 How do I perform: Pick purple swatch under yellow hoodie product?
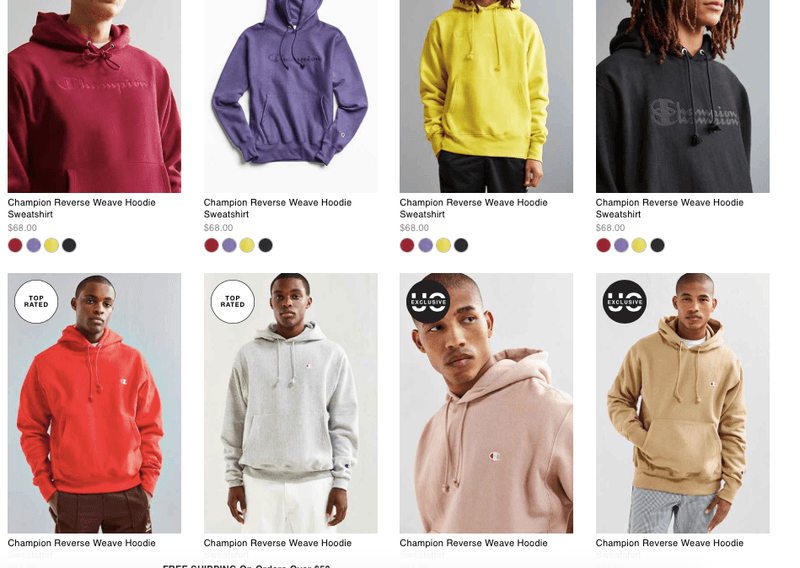[x=426, y=245]
